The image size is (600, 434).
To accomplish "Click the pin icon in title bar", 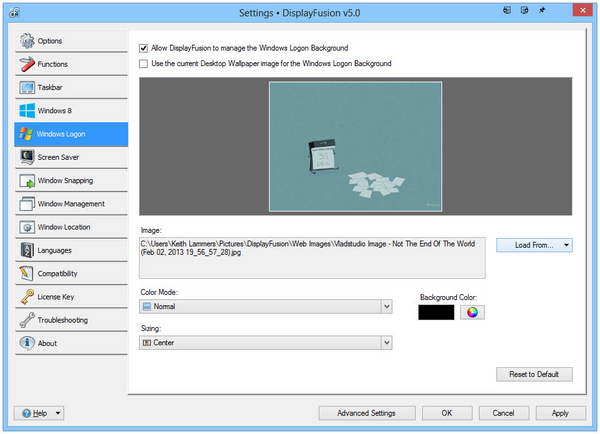I will click(542, 10).
